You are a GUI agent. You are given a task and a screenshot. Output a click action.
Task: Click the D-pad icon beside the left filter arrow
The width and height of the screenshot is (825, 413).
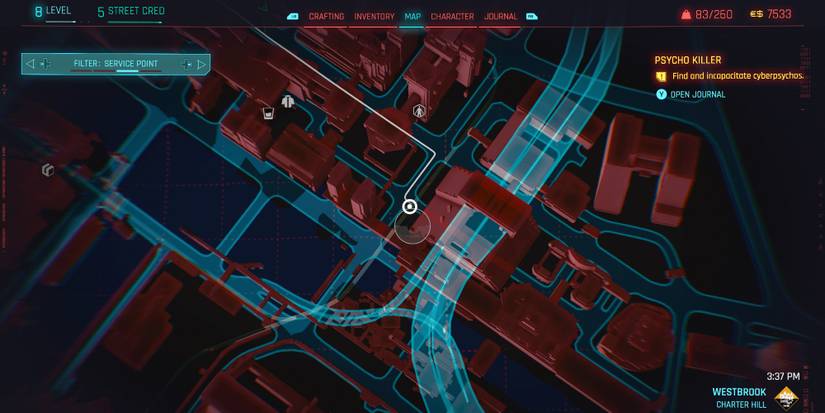tap(46, 64)
